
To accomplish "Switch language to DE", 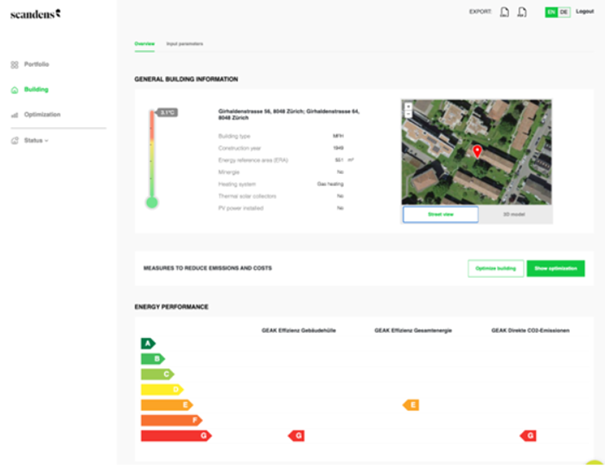I will (x=564, y=12).
